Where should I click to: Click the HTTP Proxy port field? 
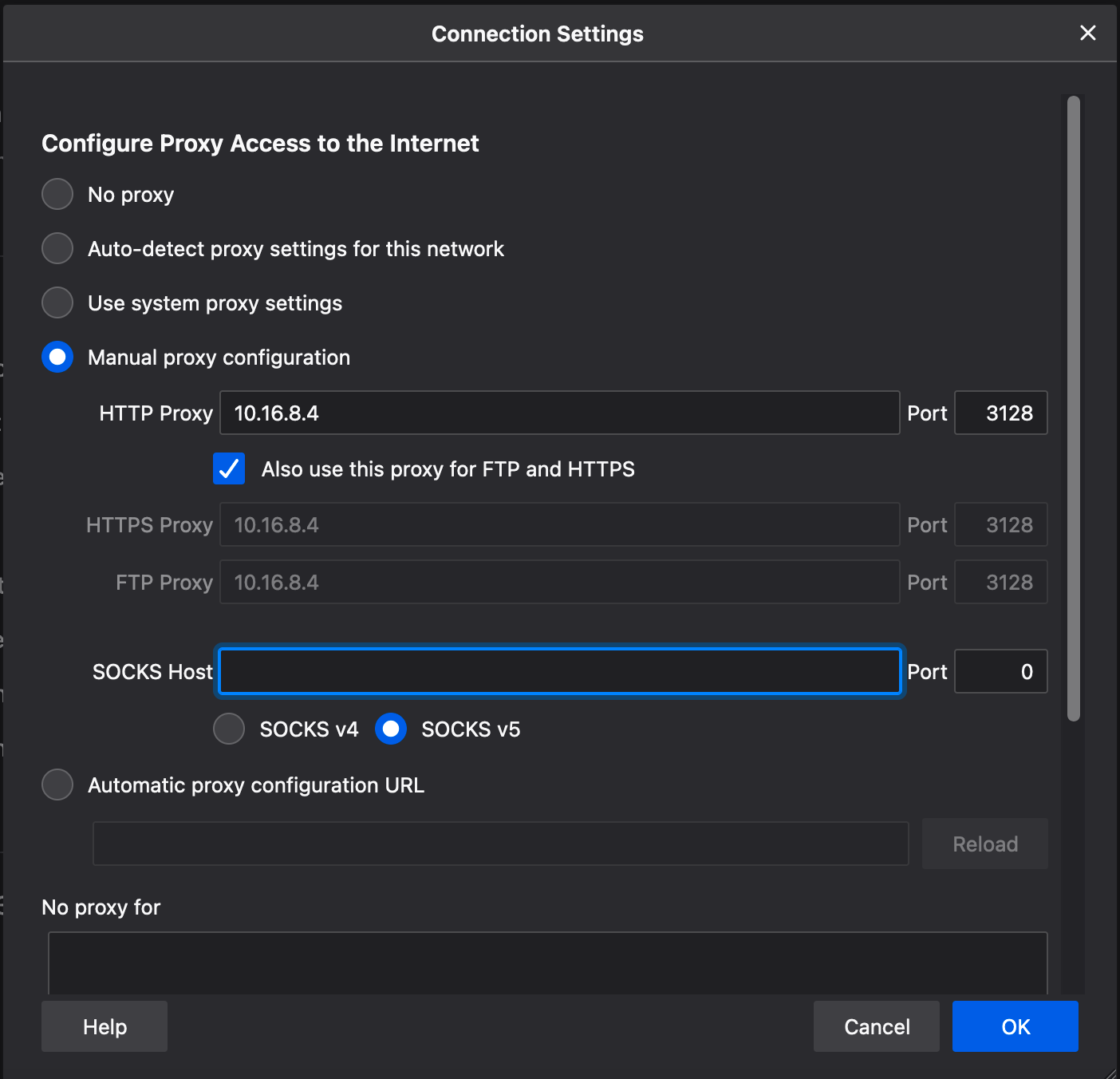[1000, 413]
